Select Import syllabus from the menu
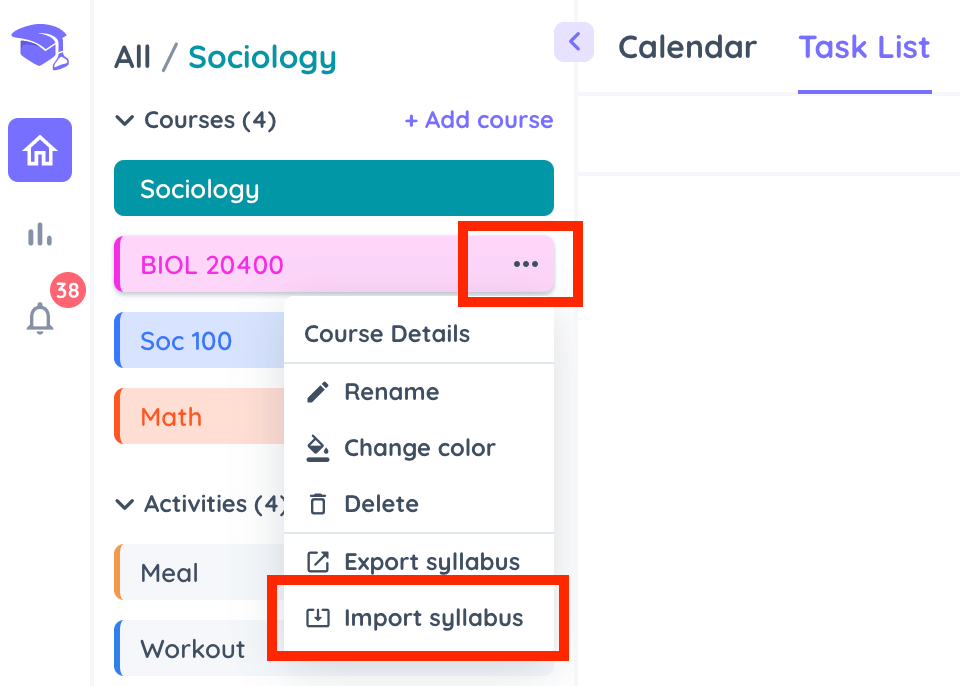 [x=419, y=617]
